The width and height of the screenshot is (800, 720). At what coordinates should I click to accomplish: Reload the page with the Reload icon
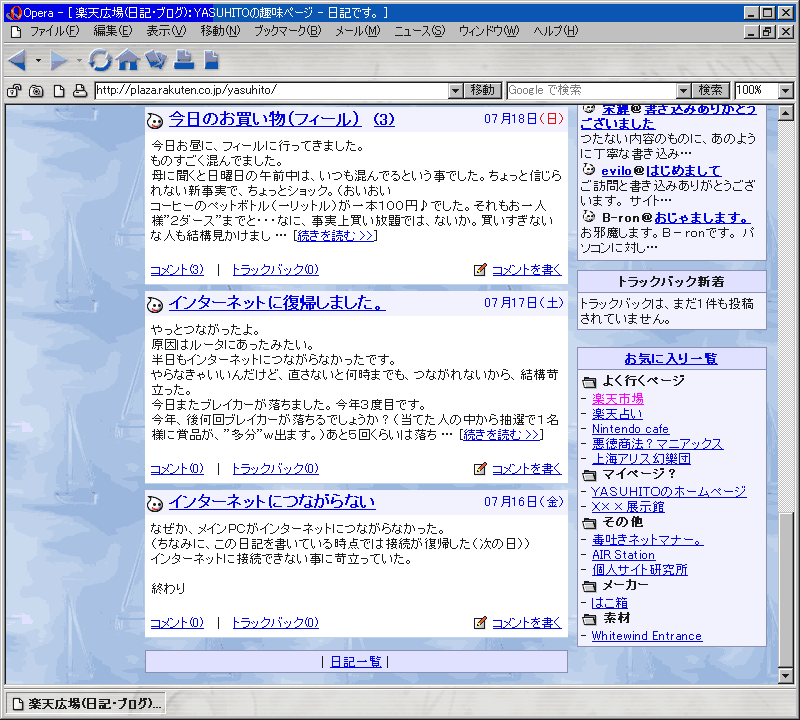tap(100, 60)
